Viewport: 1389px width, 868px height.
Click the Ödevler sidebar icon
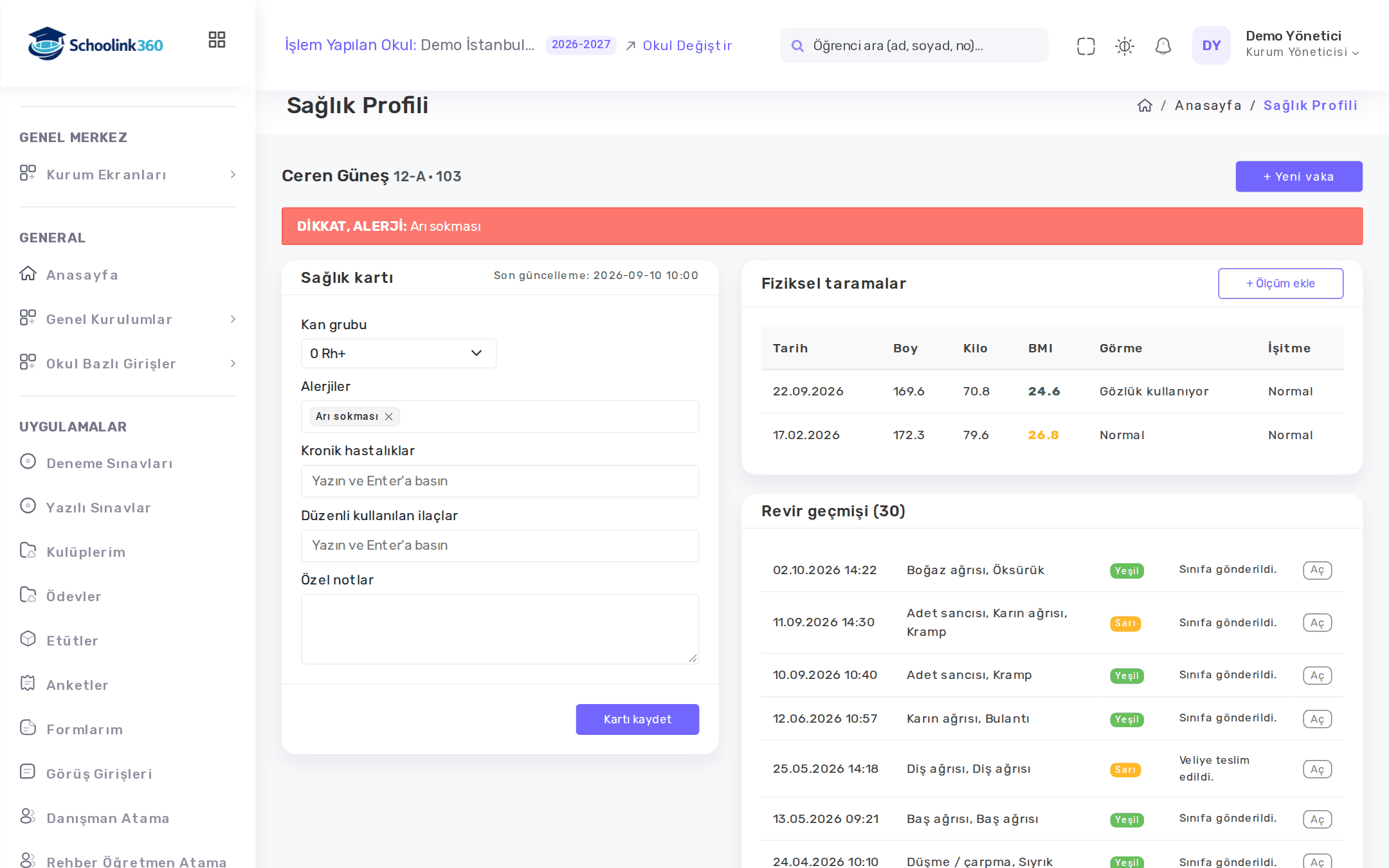click(28, 595)
